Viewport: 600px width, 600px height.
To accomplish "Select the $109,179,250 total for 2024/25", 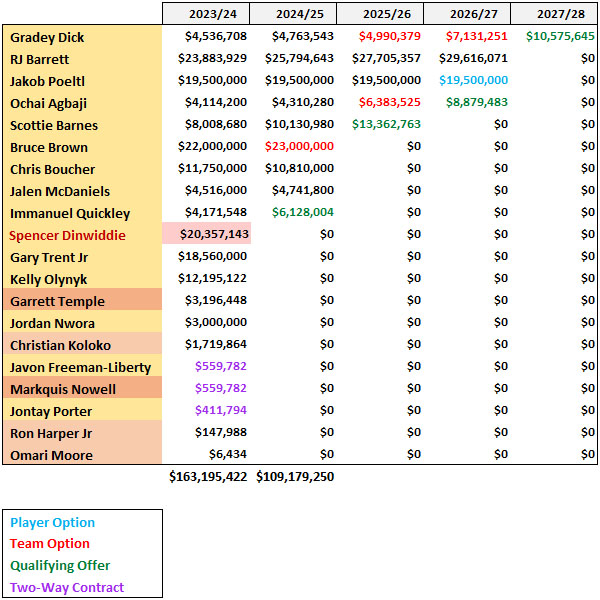I will pos(295,476).
